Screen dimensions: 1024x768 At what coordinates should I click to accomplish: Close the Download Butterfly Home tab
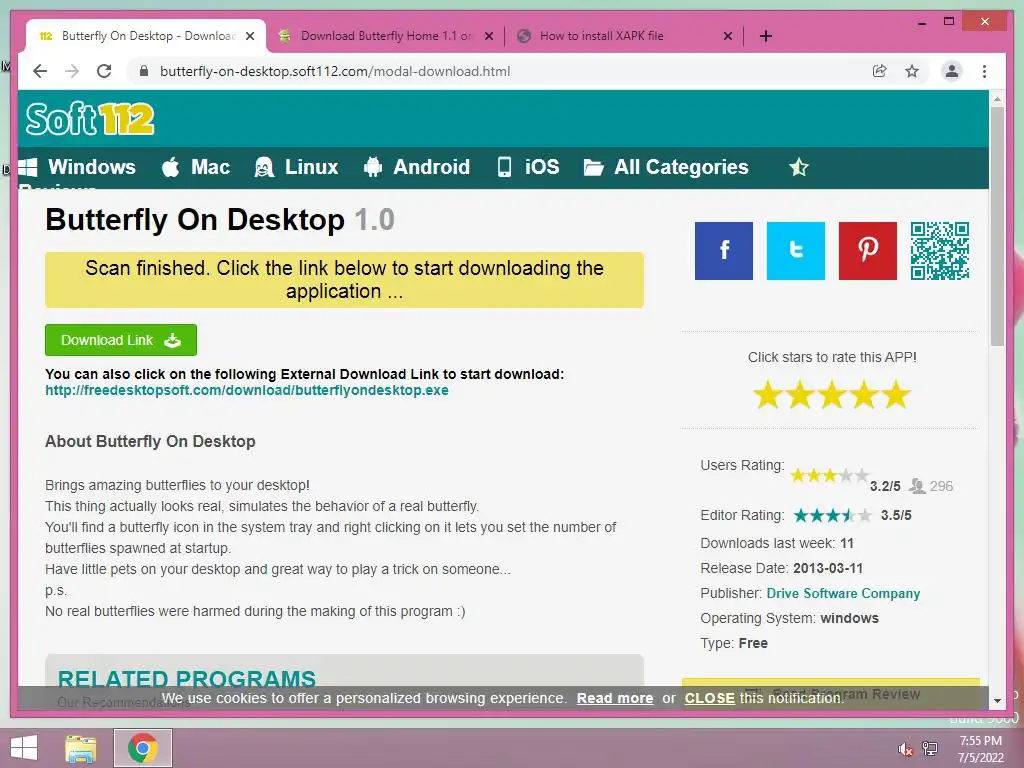[488, 36]
